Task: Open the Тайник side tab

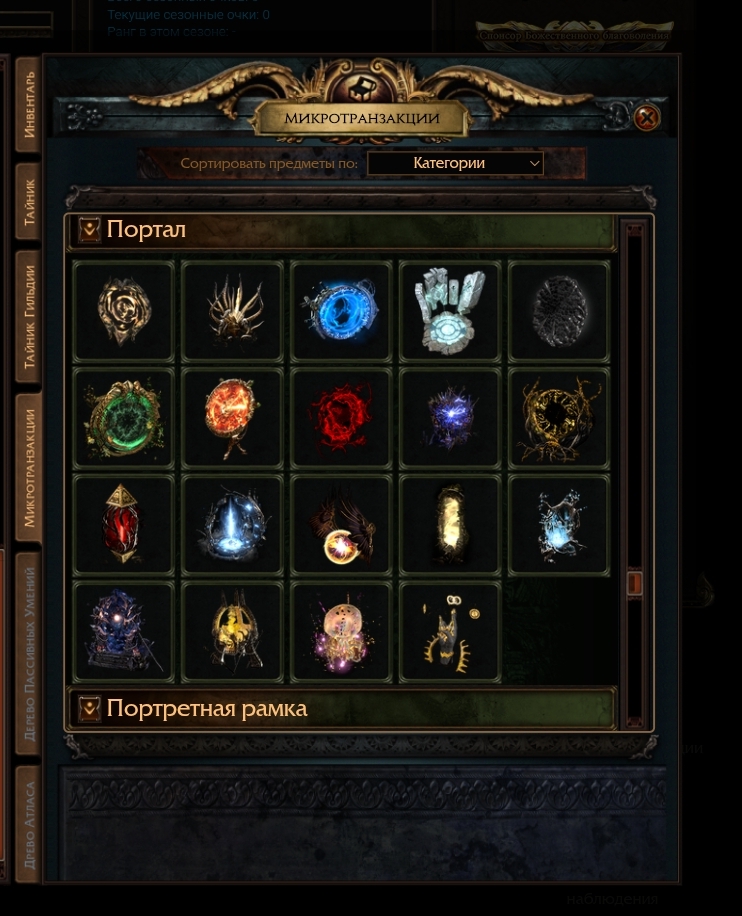Action: click(x=29, y=202)
